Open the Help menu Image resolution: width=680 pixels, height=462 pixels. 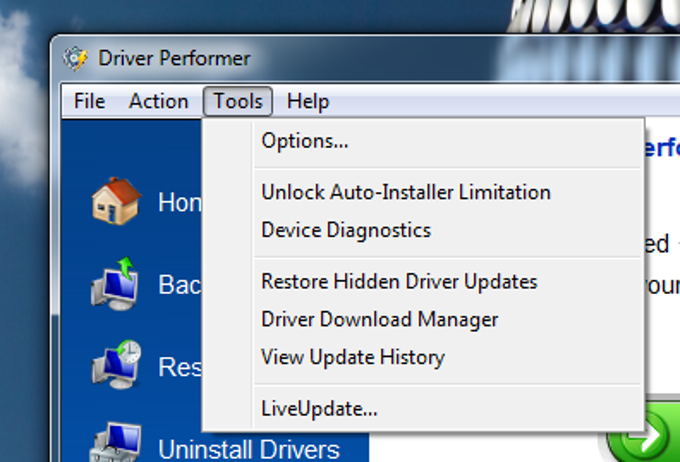click(308, 102)
